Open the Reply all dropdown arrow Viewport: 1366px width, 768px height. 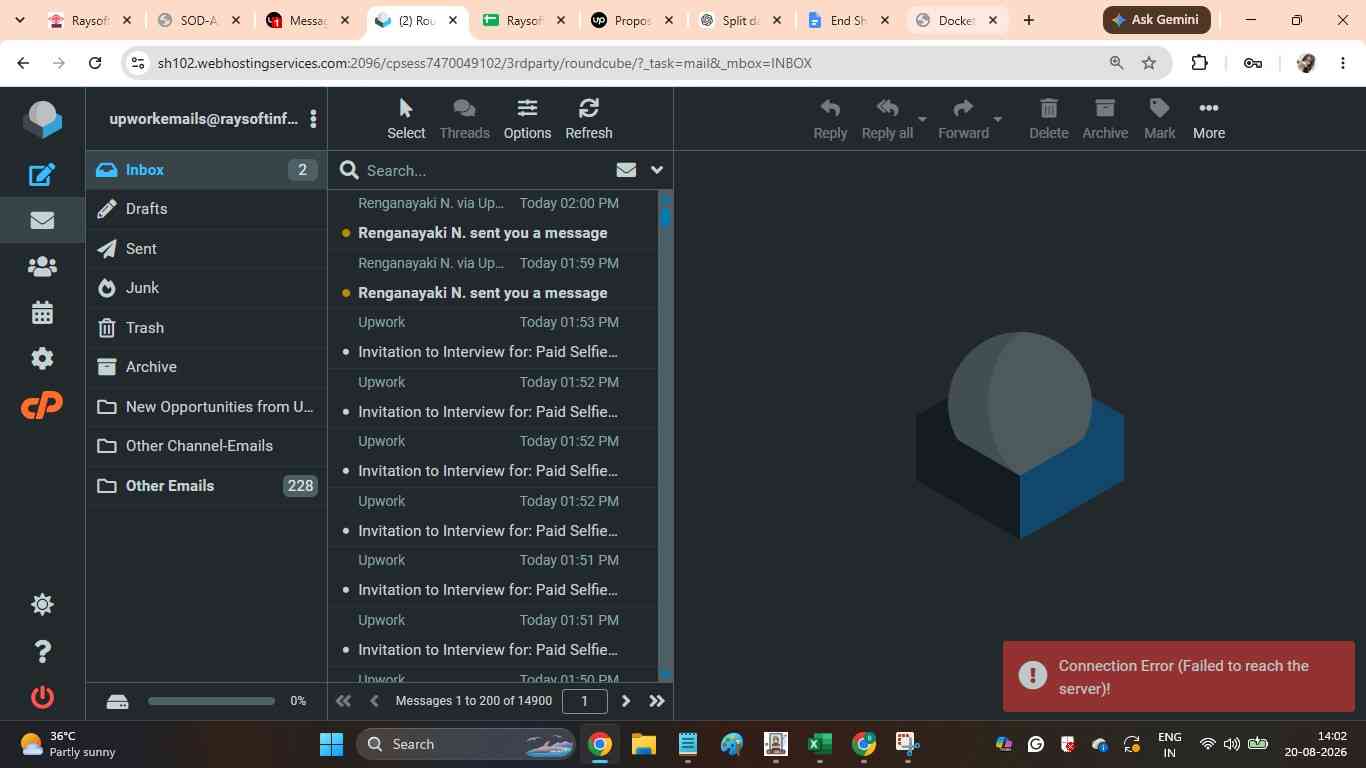coord(922,120)
